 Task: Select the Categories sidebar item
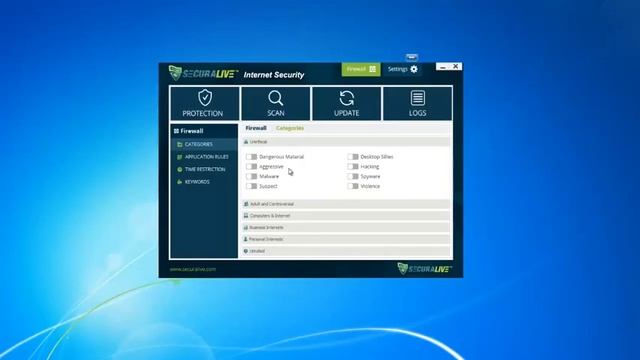pyautogui.click(x=204, y=144)
